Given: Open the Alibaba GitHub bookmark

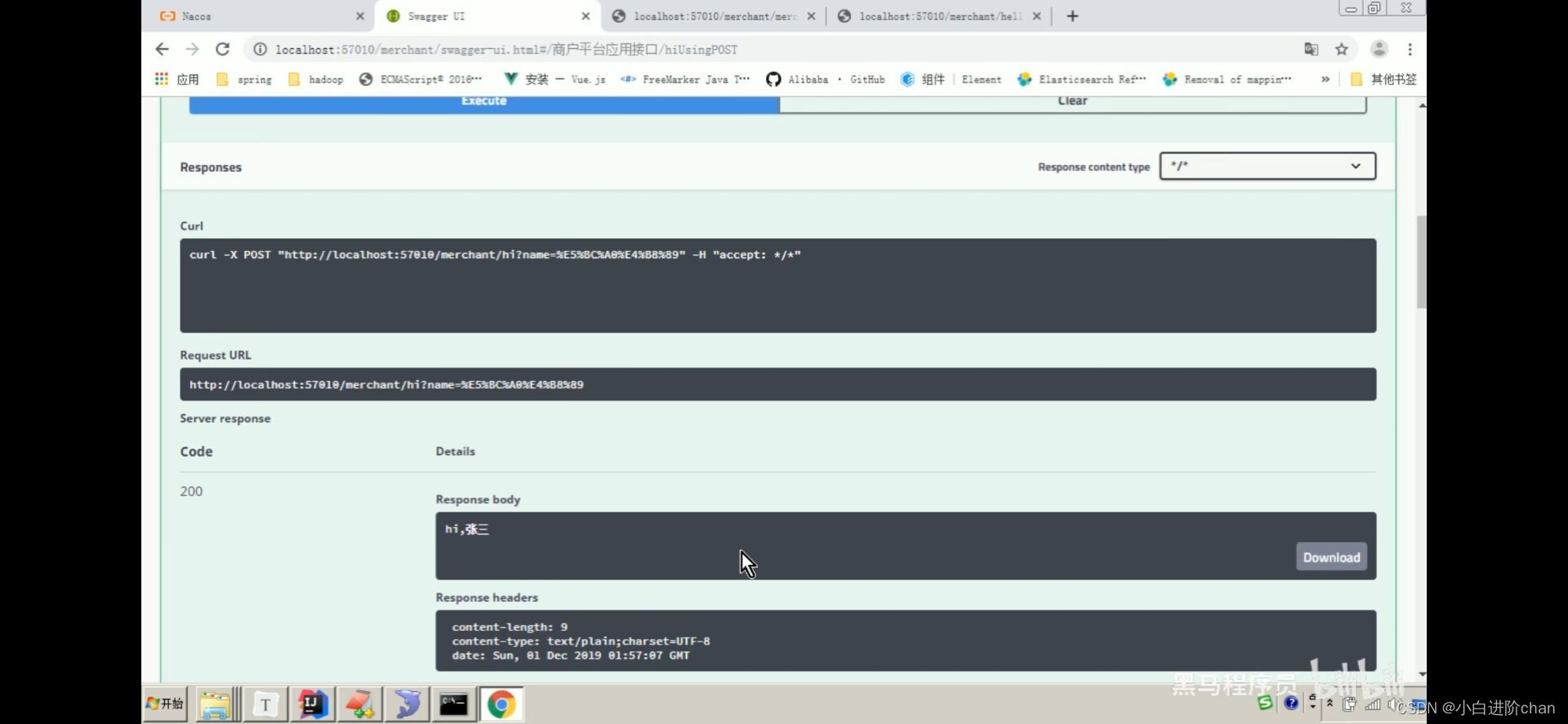Looking at the screenshot, I should point(825,79).
